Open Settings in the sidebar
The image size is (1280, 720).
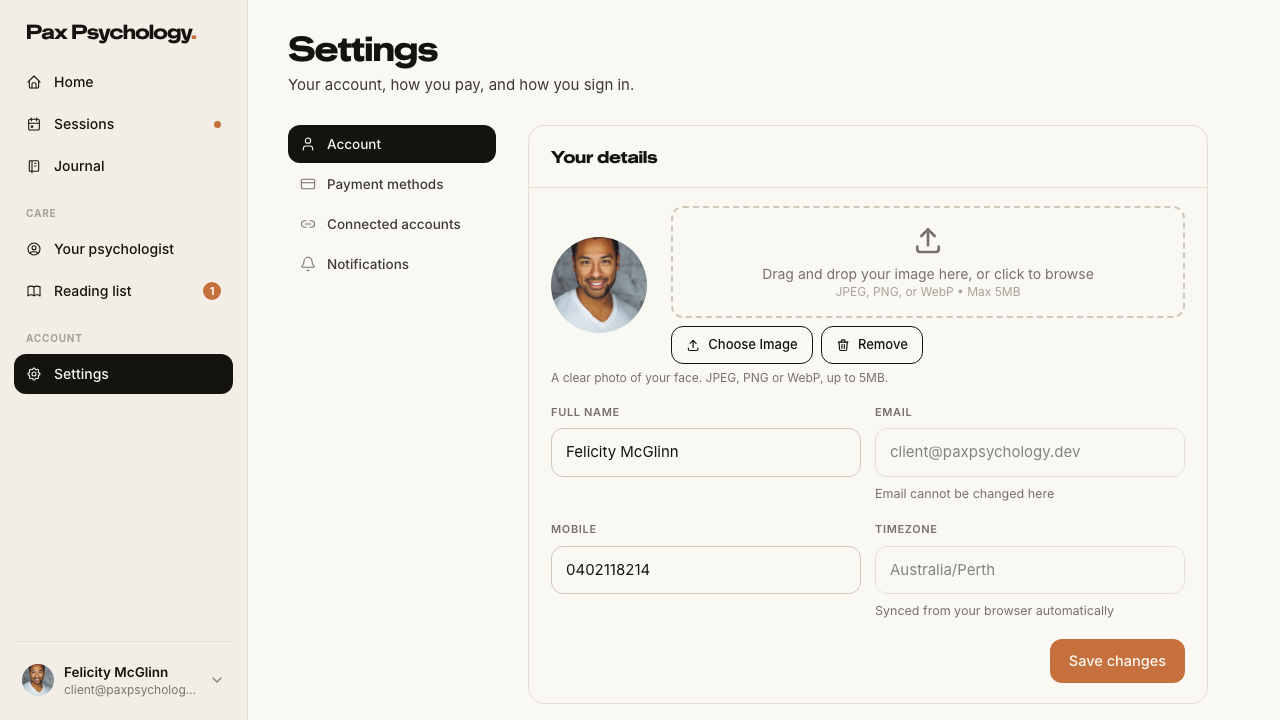tap(123, 374)
